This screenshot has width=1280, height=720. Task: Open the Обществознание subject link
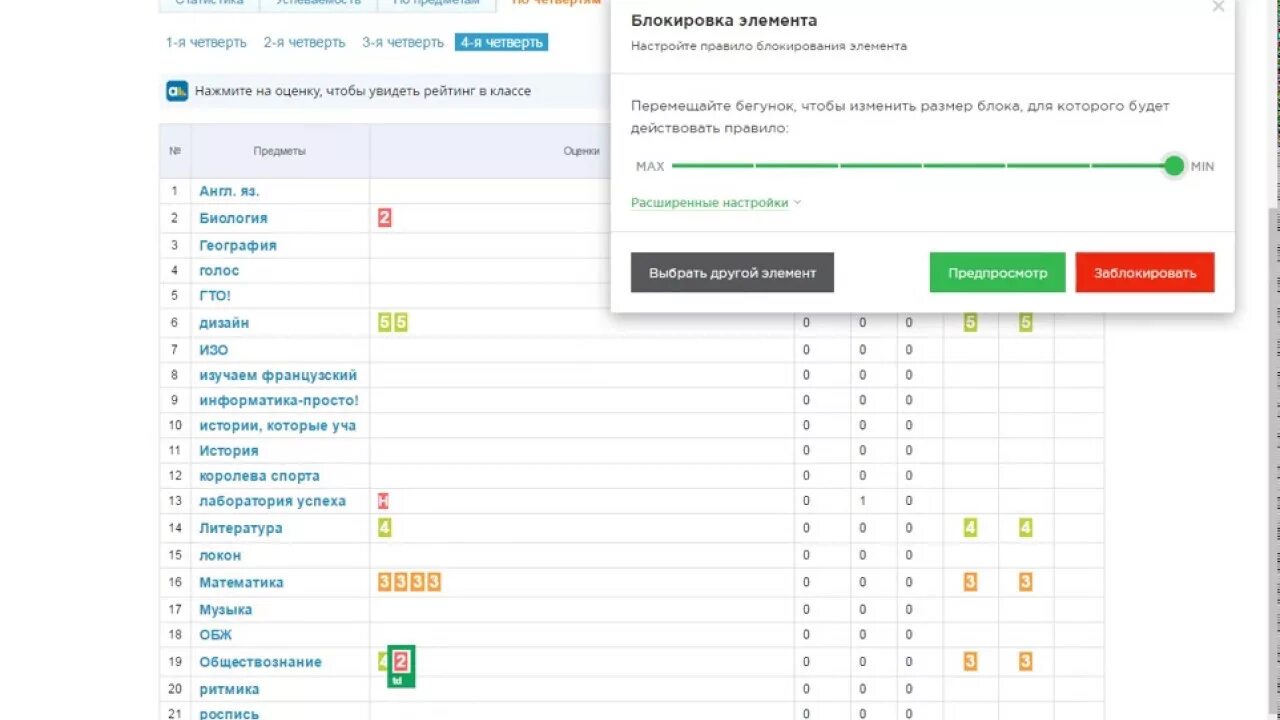[x=260, y=662]
